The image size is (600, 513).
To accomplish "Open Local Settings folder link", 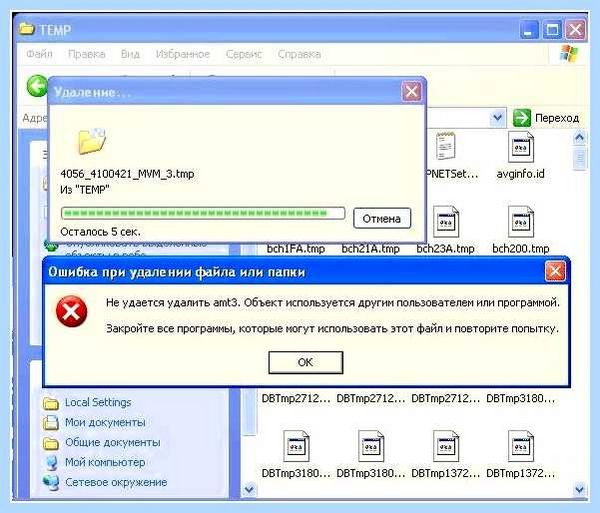I will point(98,402).
